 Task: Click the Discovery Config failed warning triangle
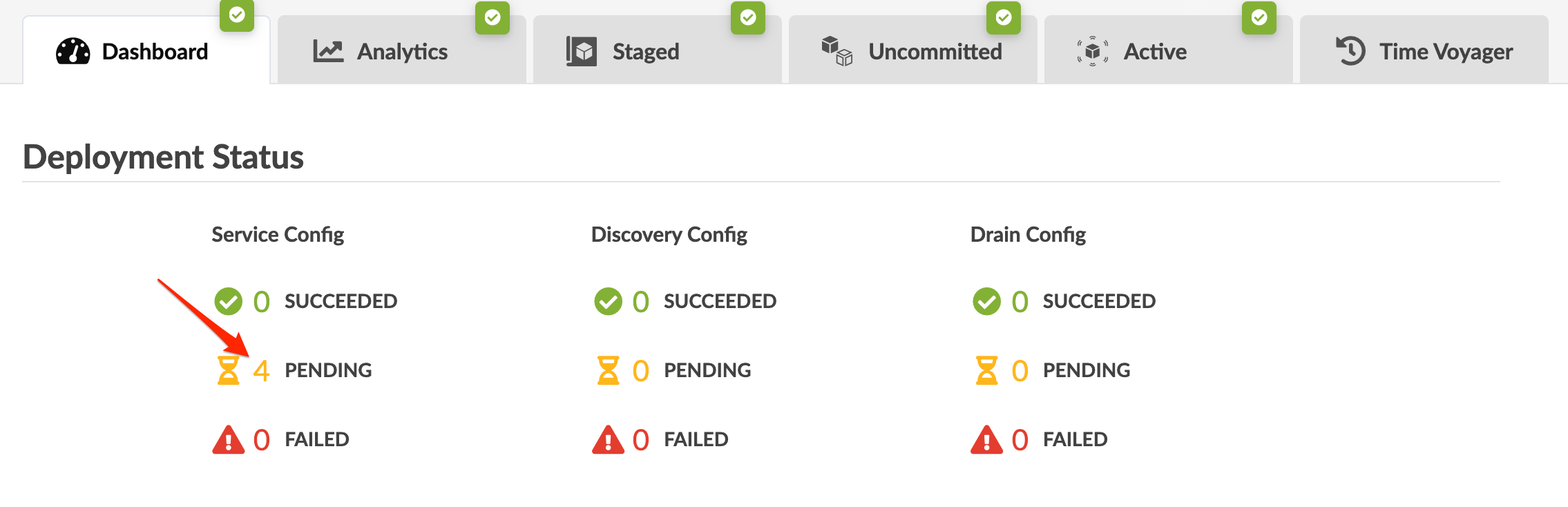coord(608,439)
